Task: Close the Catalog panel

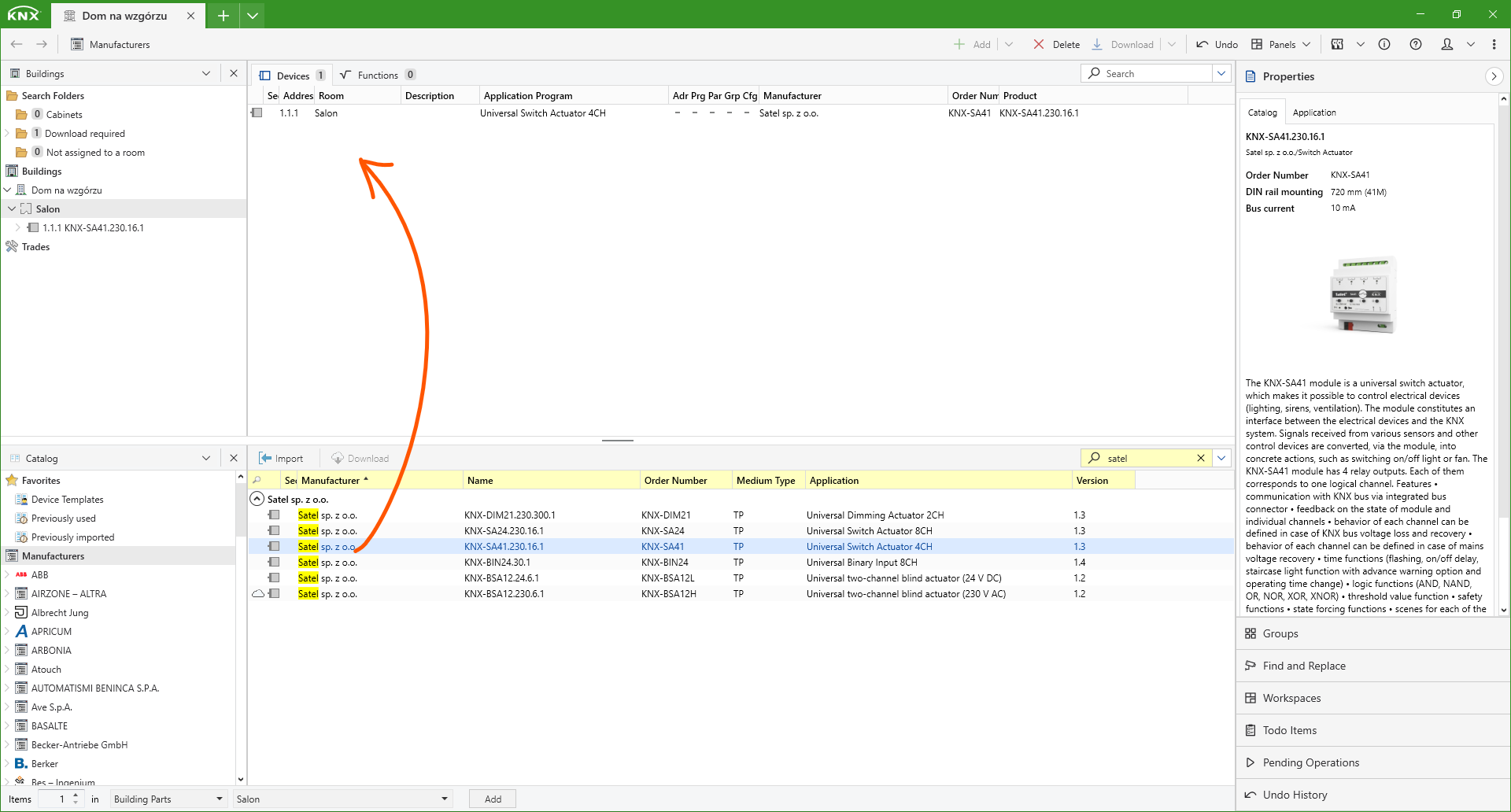Action: [234, 458]
